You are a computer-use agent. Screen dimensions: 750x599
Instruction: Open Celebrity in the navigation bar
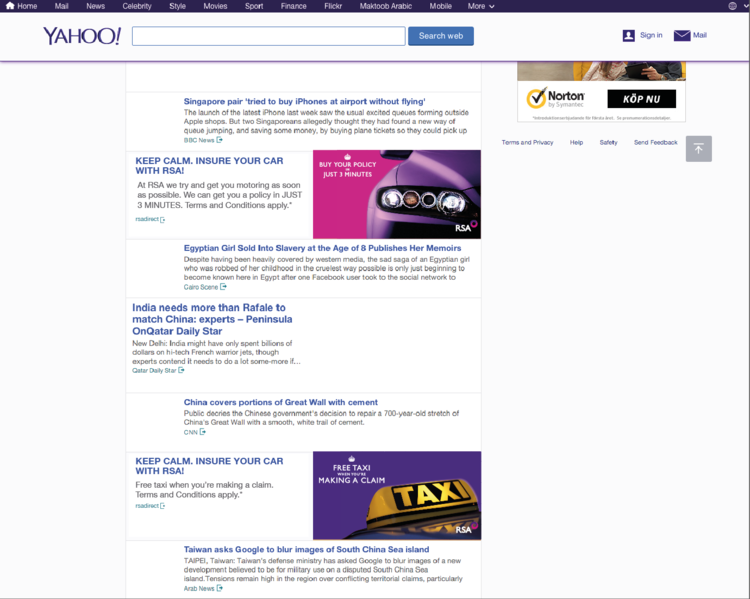point(137,6)
